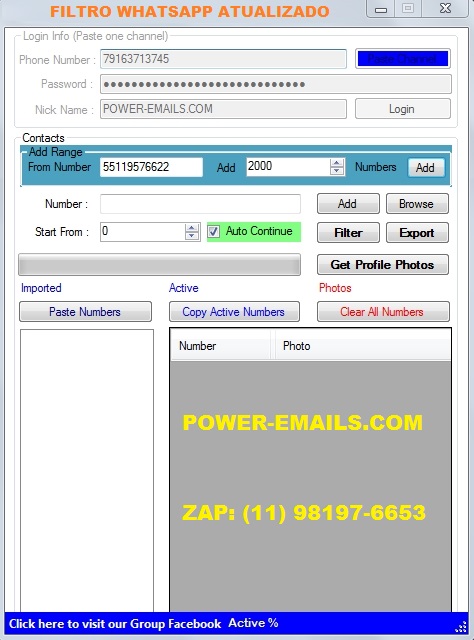Open the Group Facebook link in status bar
Screen dimensions: 474x640
tap(115, 624)
